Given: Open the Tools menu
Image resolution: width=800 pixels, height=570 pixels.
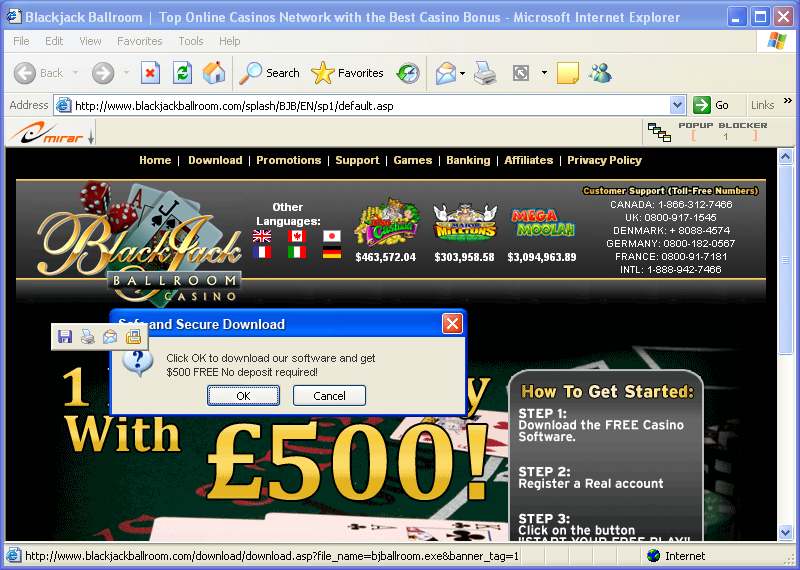Looking at the screenshot, I should [x=191, y=41].
